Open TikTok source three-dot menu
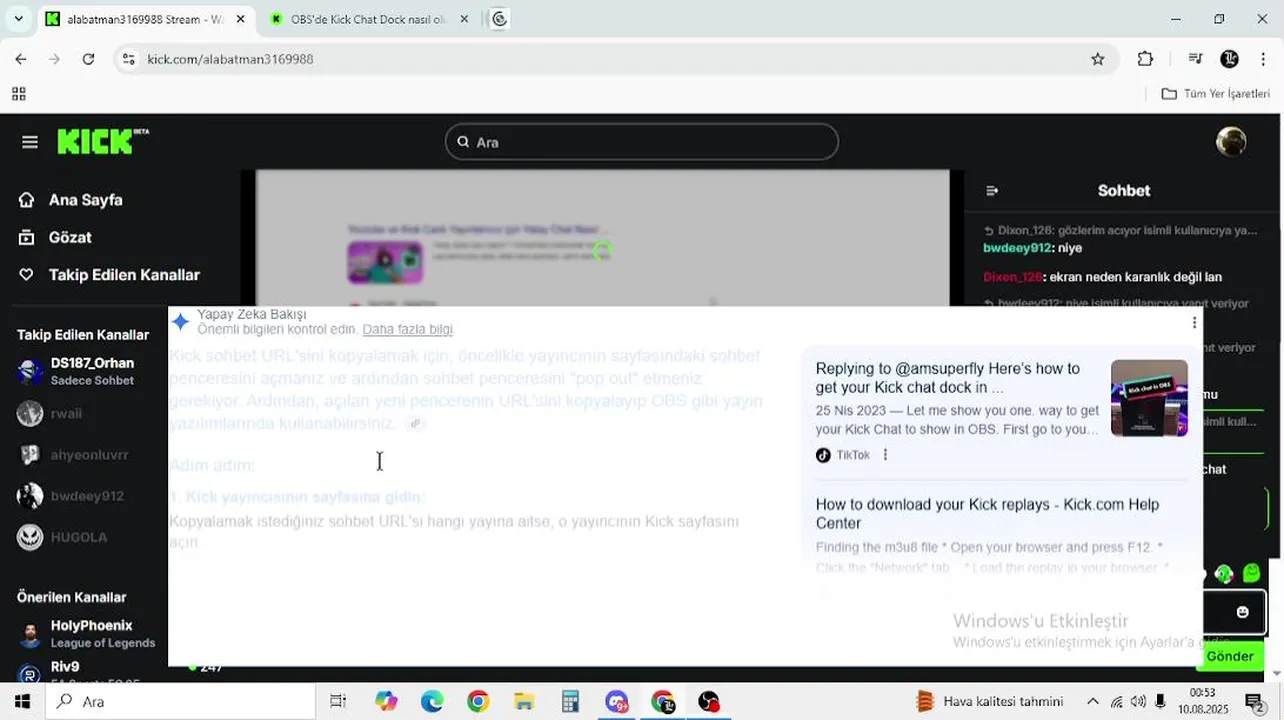Screen dimensions: 1284x720 [885, 455]
